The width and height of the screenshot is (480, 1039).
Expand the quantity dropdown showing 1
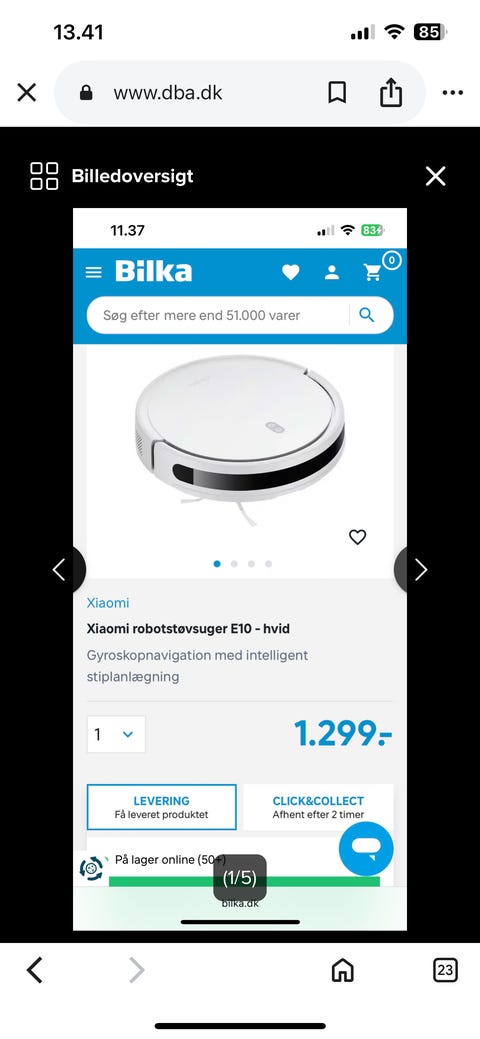(x=116, y=734)
